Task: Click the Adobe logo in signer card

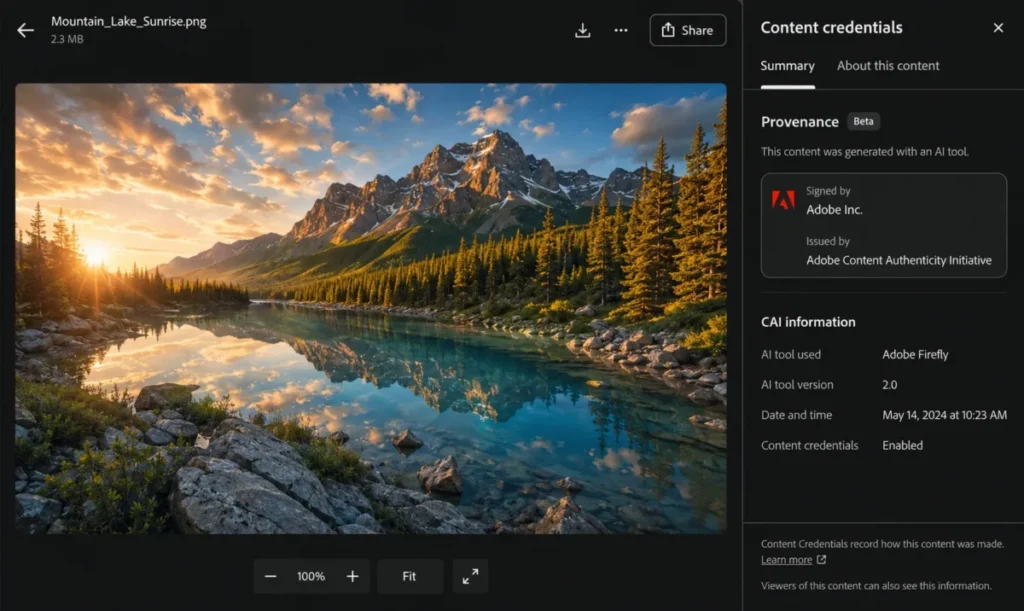Action: tap(783, 200)
